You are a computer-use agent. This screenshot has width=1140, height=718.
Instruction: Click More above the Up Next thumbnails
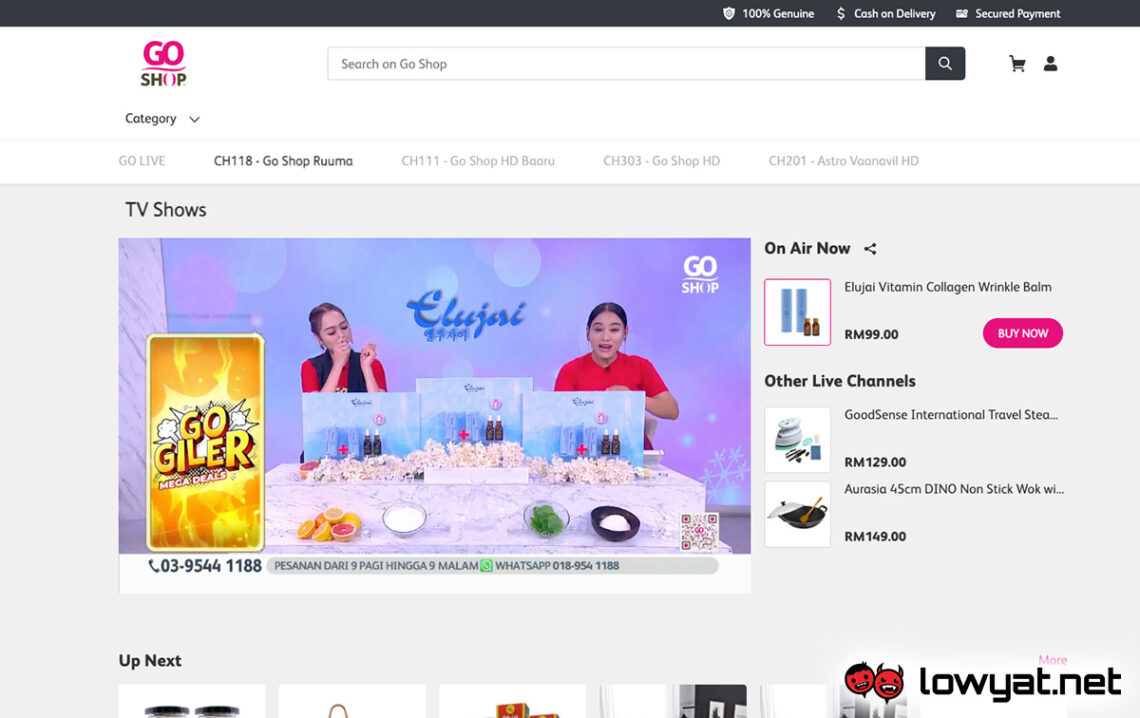[1053, 660]
